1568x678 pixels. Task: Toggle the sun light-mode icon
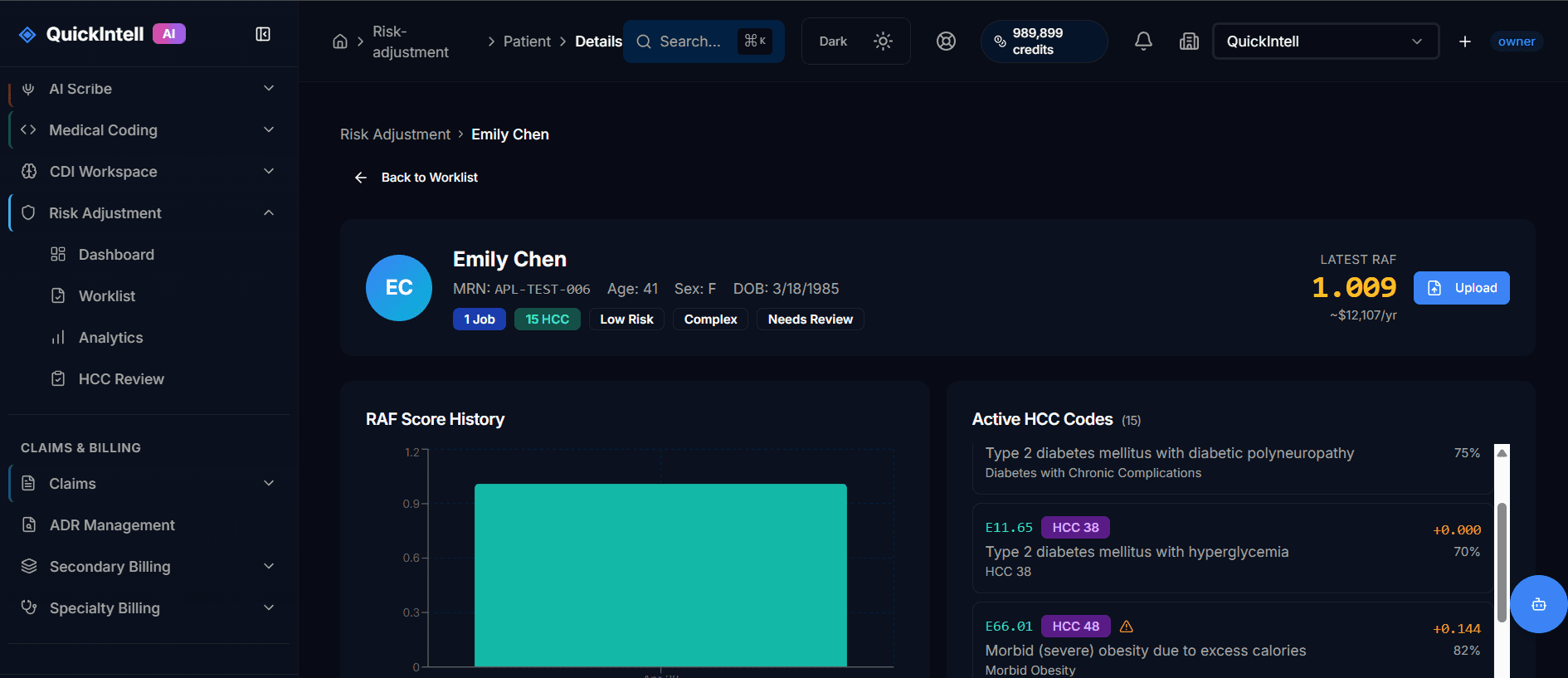pyautogui.click(x=883, y=41)
